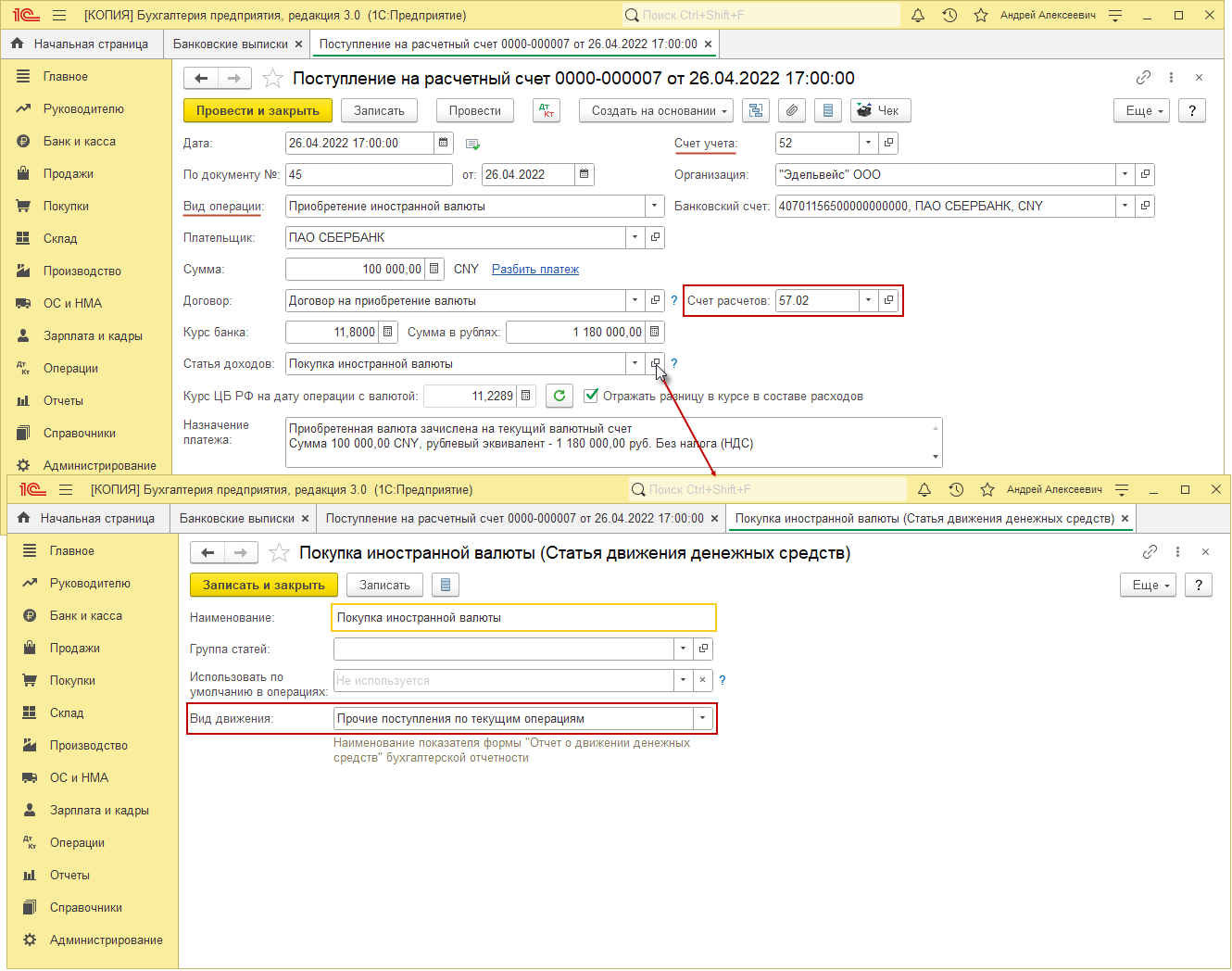Open calculator for Сумма в рублях field
The image size is (1232, 971).
click(x=655, y=332)
